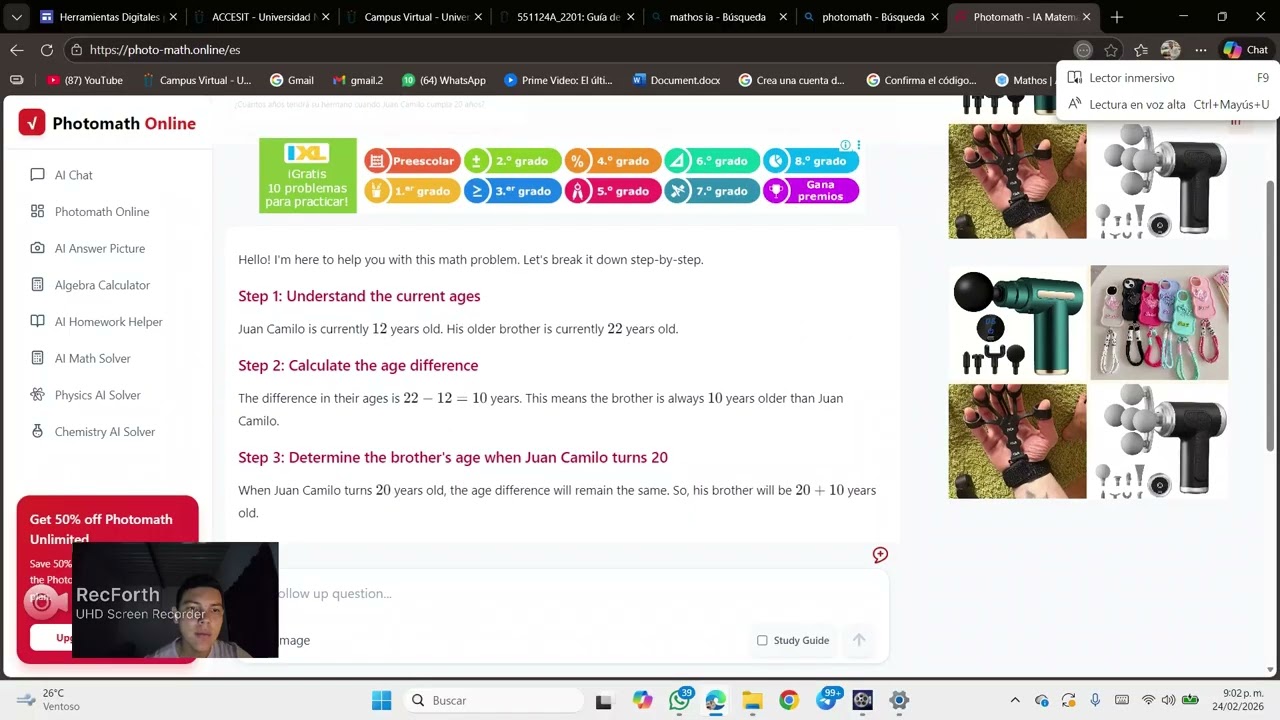The image size is (1280, 720).
Task: Open YouTube bookmark
Action: pyautogui.click(x=85, y=80)
